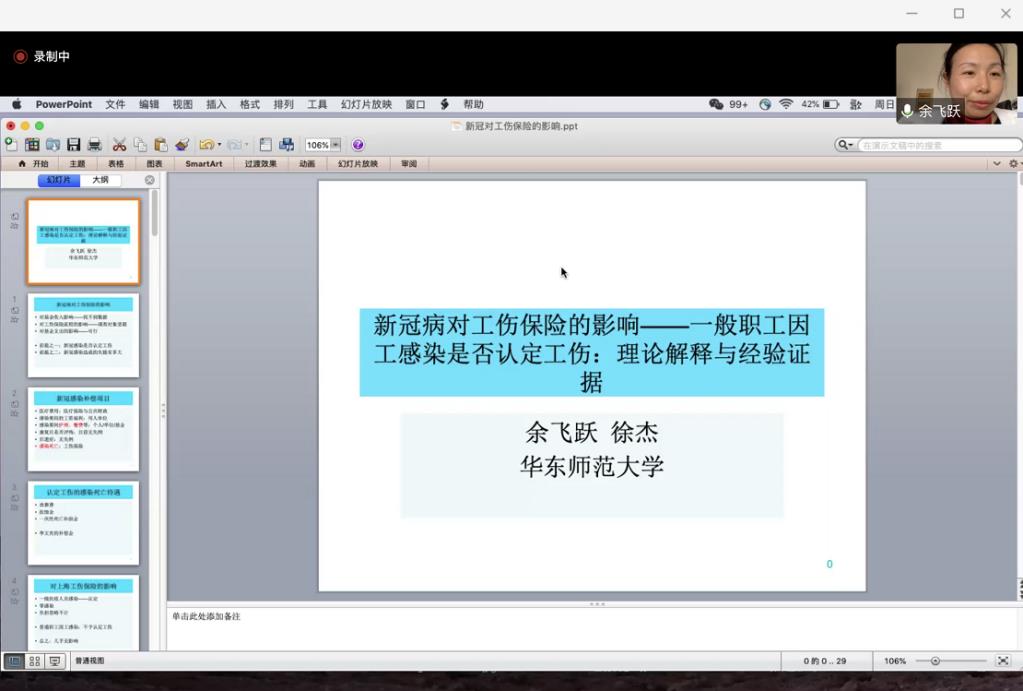Image resolution: width=1023 pixels, height=691 pixels.
Task: Open the 插入 menu in menu bar
Action: click(216, 104)
